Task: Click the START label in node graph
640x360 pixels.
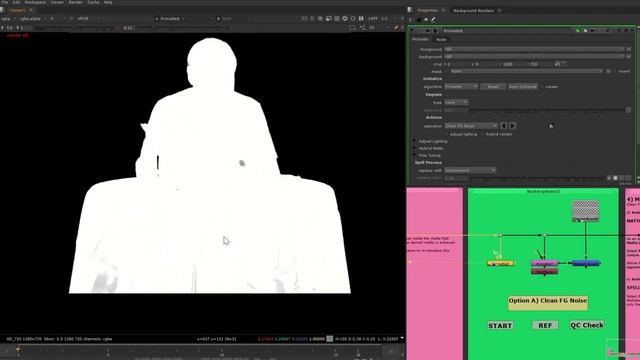Action: click(500, 326)
